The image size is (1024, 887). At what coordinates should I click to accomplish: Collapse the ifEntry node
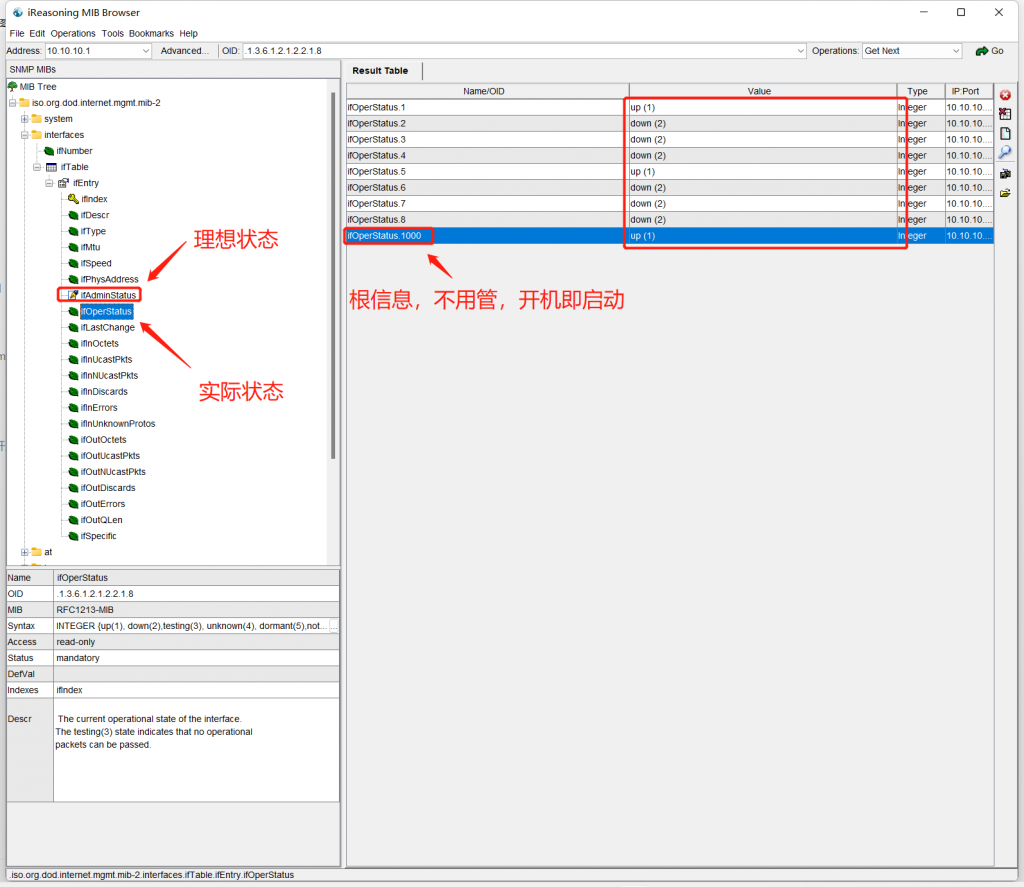point(49,183)
